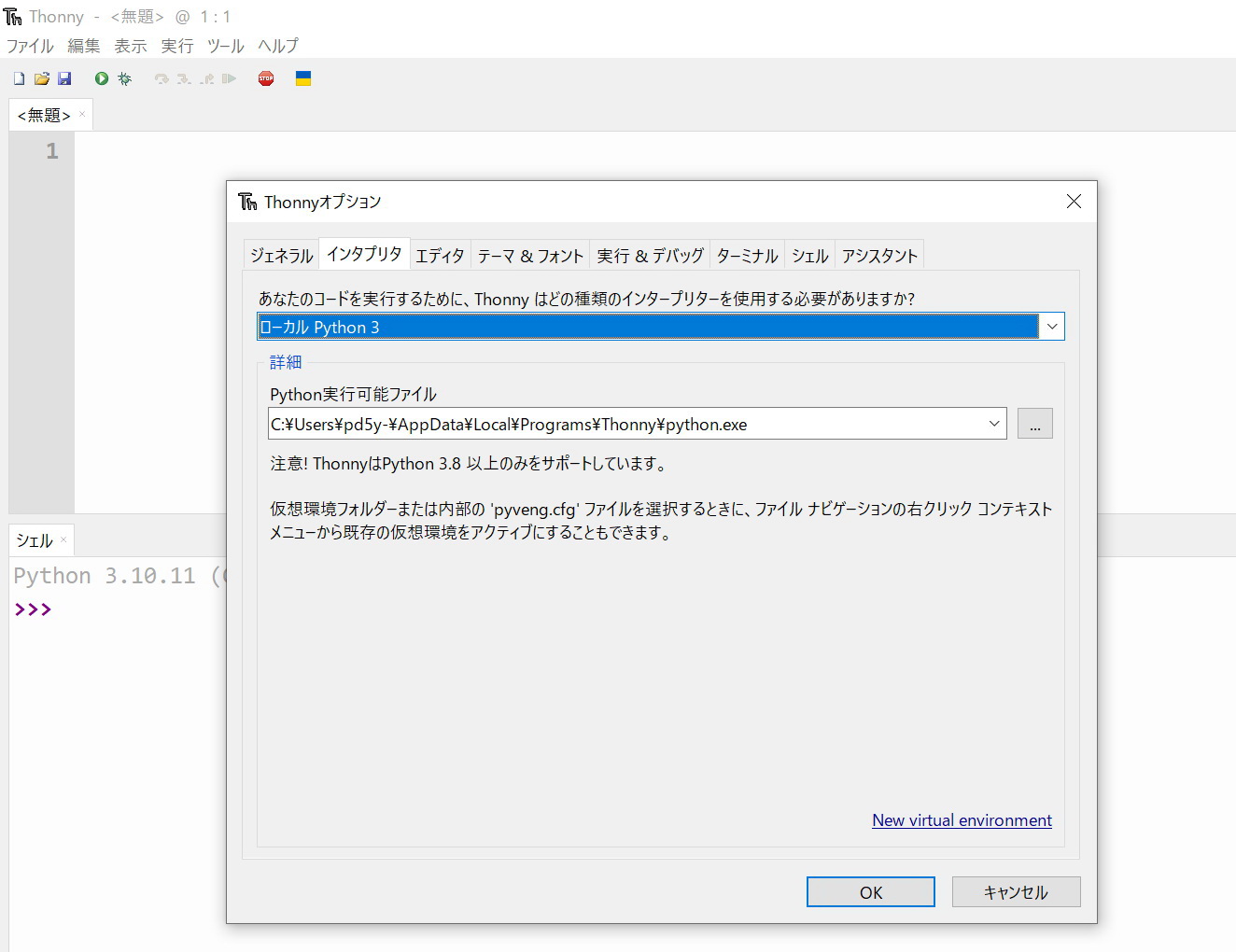Click the red STOP icon
The height and width of the screenshot is (952, 1236).
[266, 78]
